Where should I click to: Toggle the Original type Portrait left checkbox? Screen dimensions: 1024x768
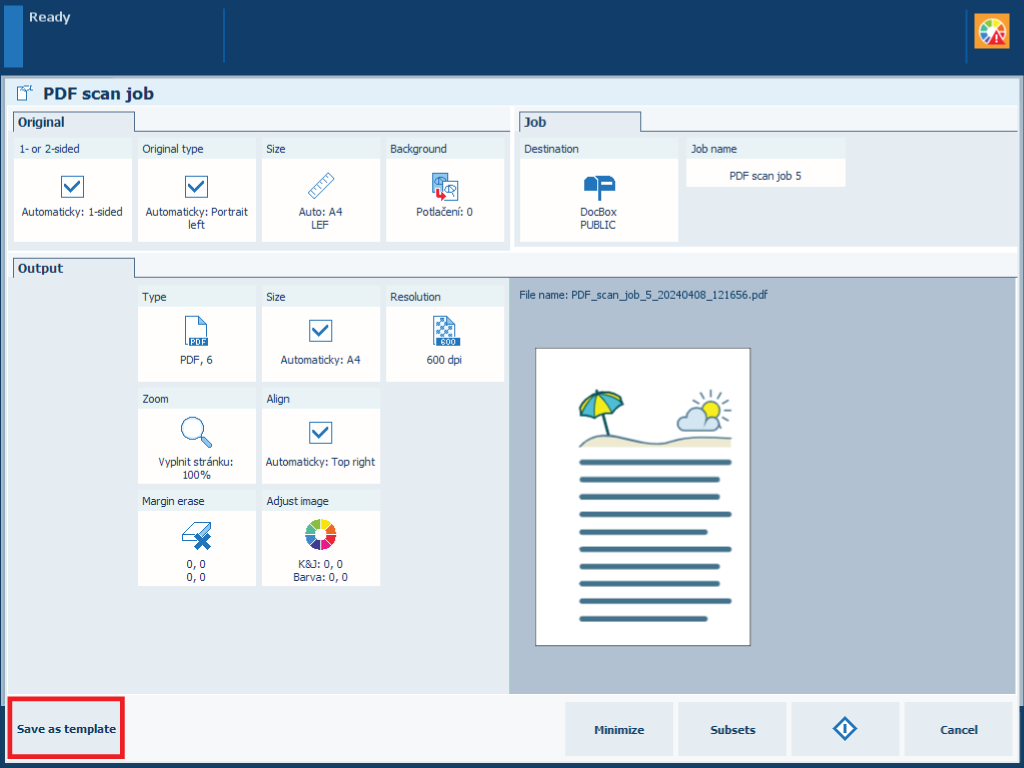coord(196,187)
